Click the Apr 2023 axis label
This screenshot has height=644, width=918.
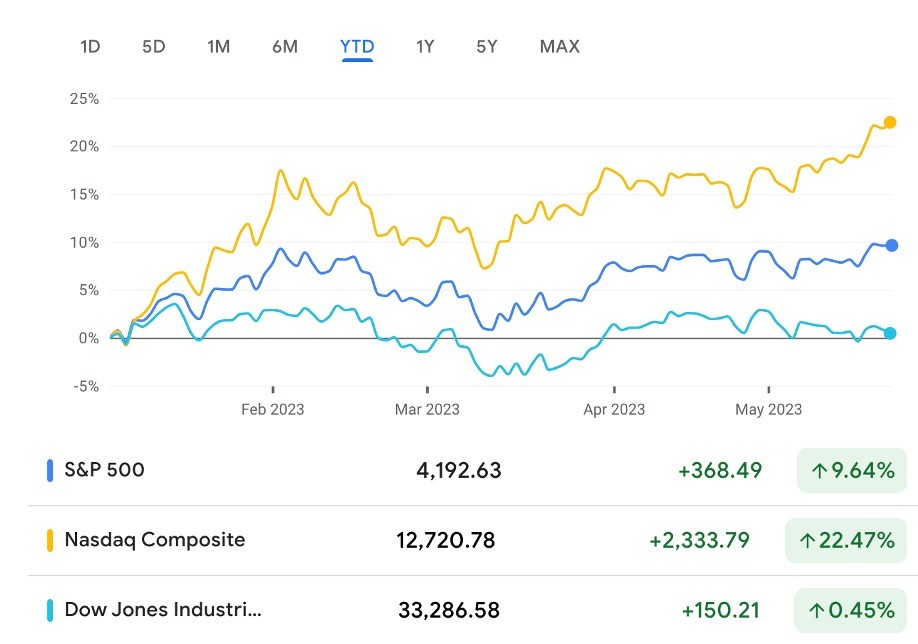click(x=614, y=409)
